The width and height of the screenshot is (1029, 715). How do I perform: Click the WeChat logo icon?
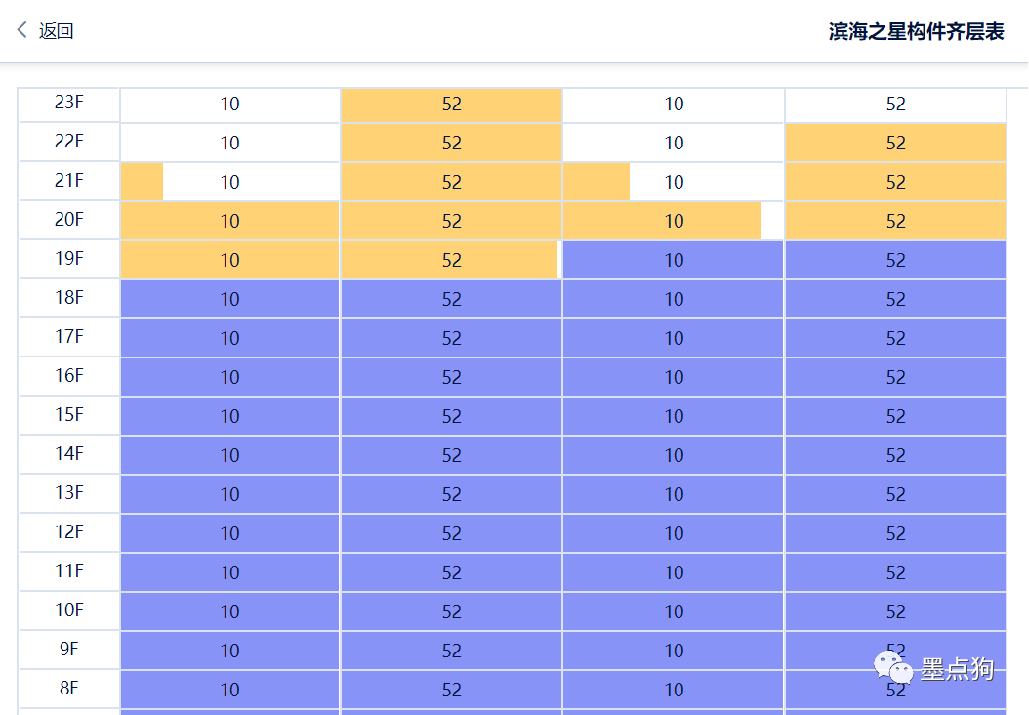894,667
